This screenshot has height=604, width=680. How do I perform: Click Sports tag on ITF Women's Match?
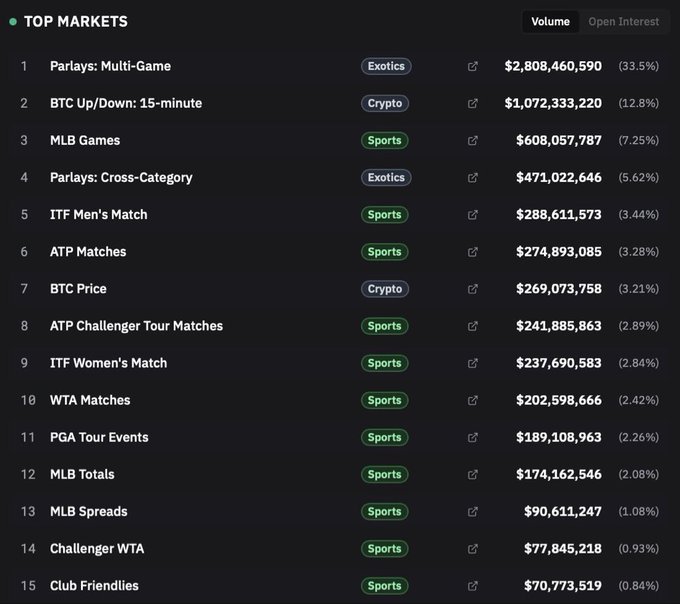click(x=384, y=363)
